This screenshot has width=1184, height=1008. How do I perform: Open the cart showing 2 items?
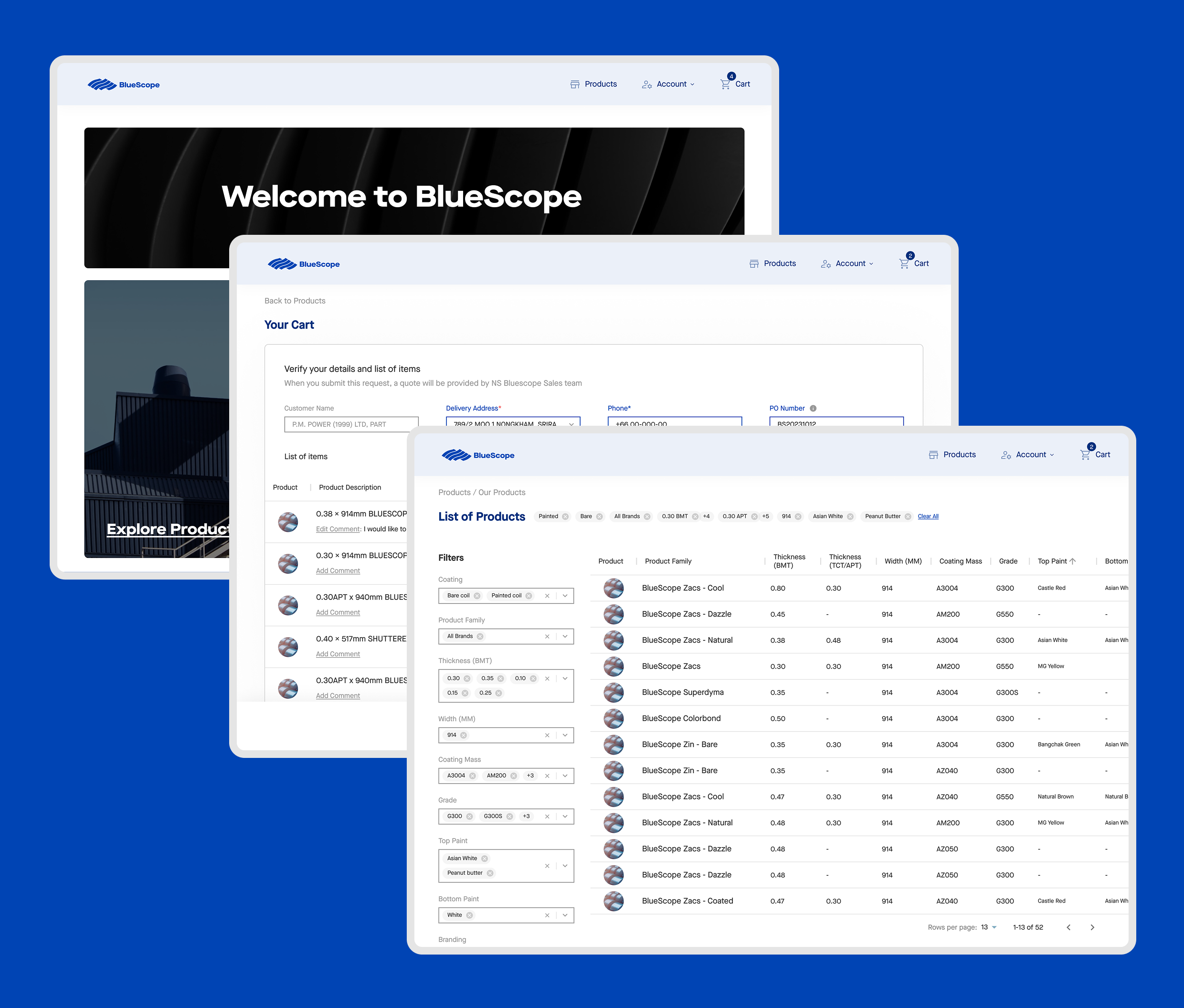pyautogui.click(x=1094, y=454)
